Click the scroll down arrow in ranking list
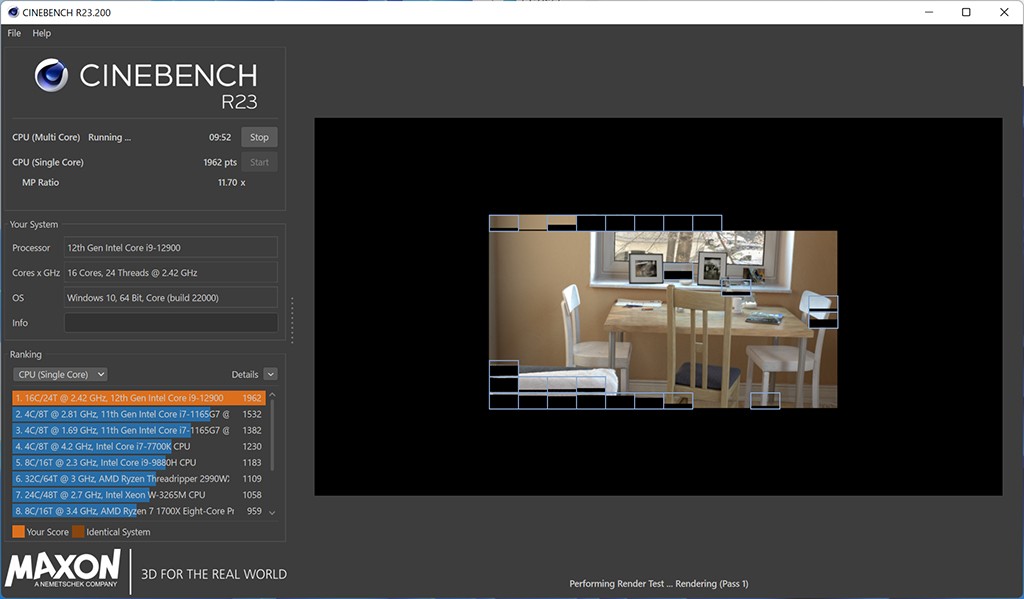1024x599 pixels. 273,512
